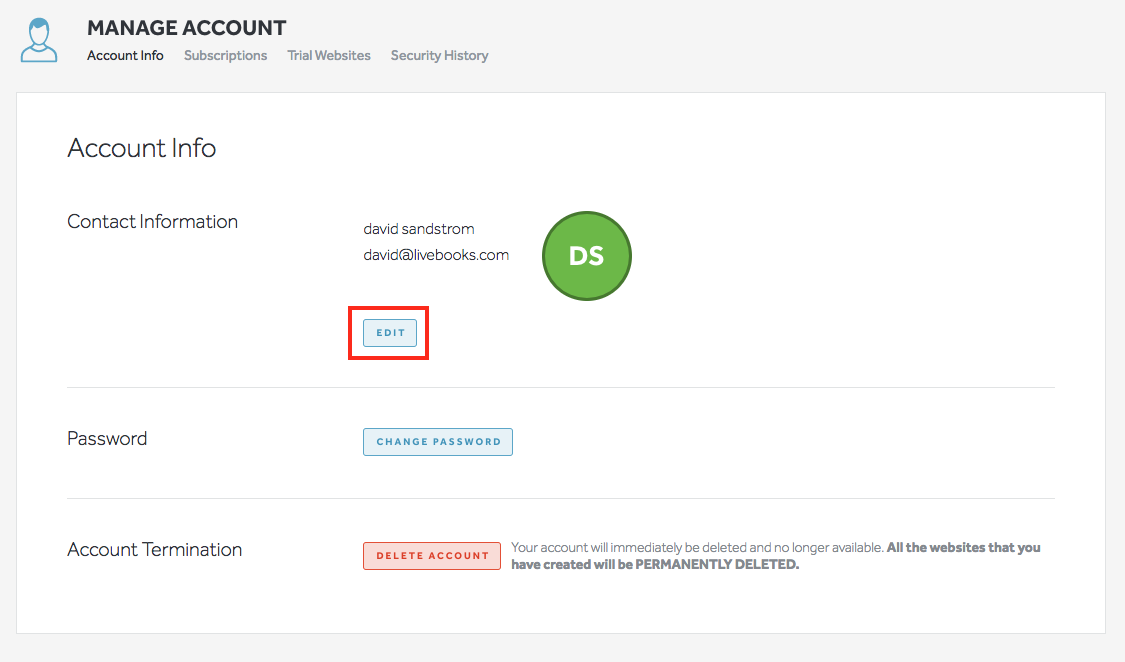Hit the red DELETE ACCOUNT button
Screen dimensions: 1125x662
(x=431, y=556)
